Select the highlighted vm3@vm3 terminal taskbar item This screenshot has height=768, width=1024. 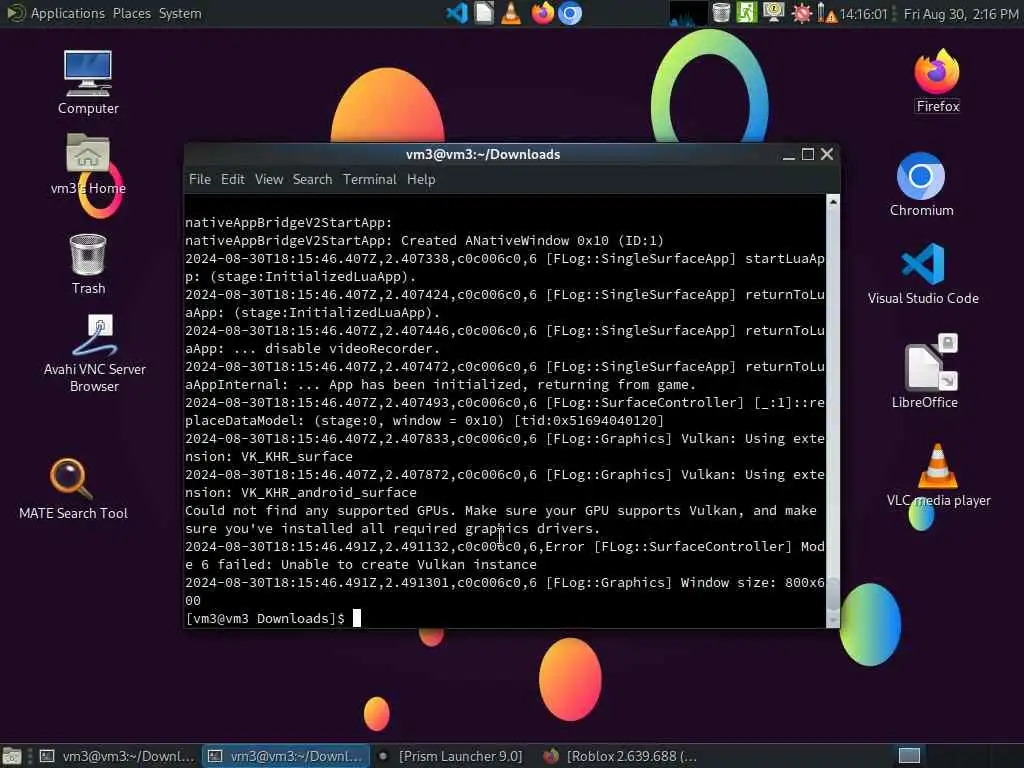(x=286, y=756)
